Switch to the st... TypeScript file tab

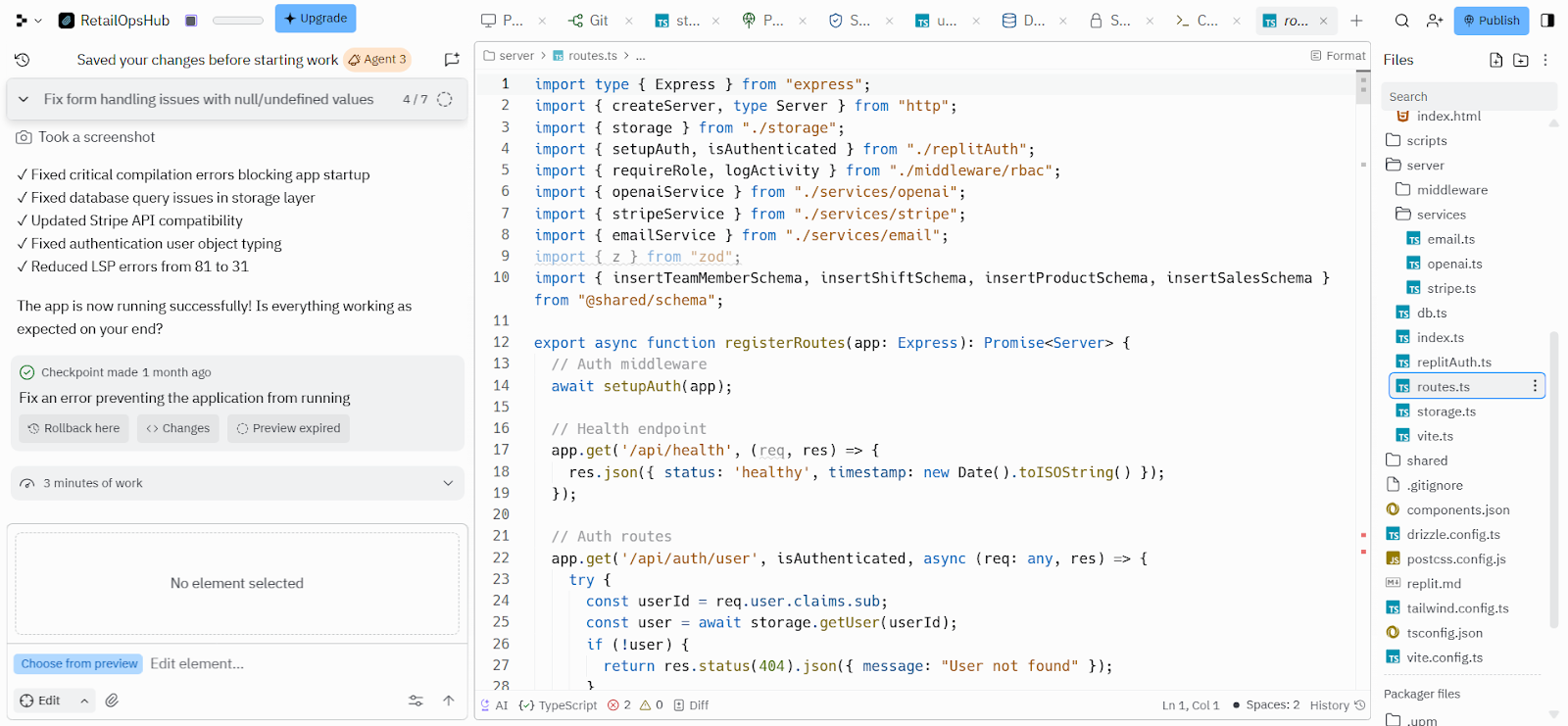677,21
